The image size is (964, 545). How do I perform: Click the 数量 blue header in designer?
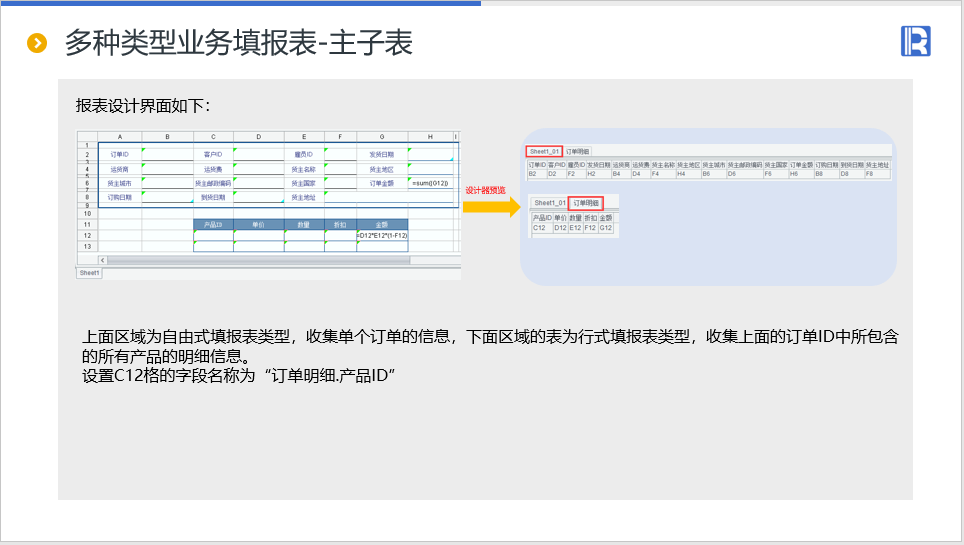click(304, 225)
